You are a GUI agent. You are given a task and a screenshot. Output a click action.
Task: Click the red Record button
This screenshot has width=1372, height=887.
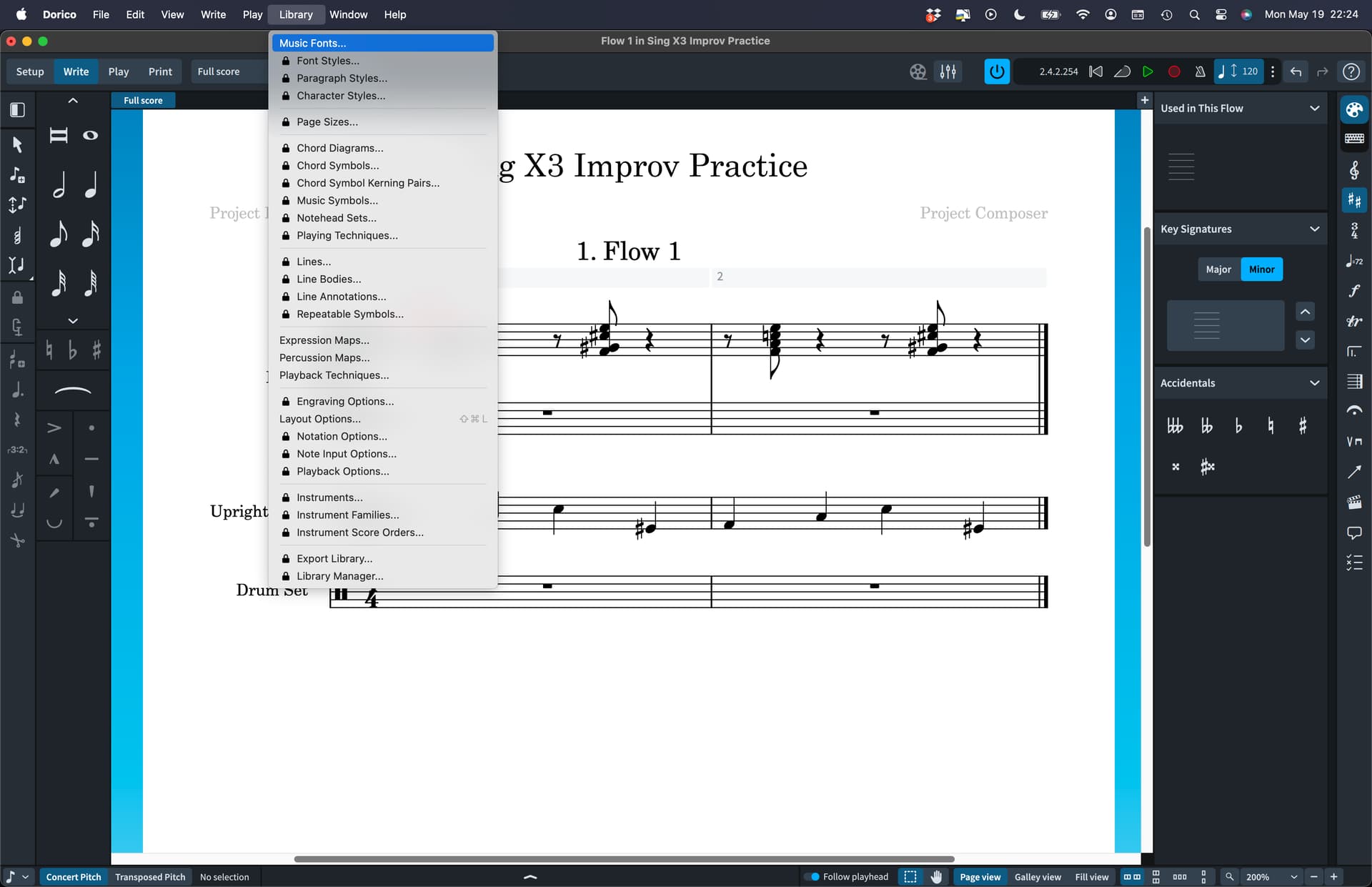[1173, 71]
